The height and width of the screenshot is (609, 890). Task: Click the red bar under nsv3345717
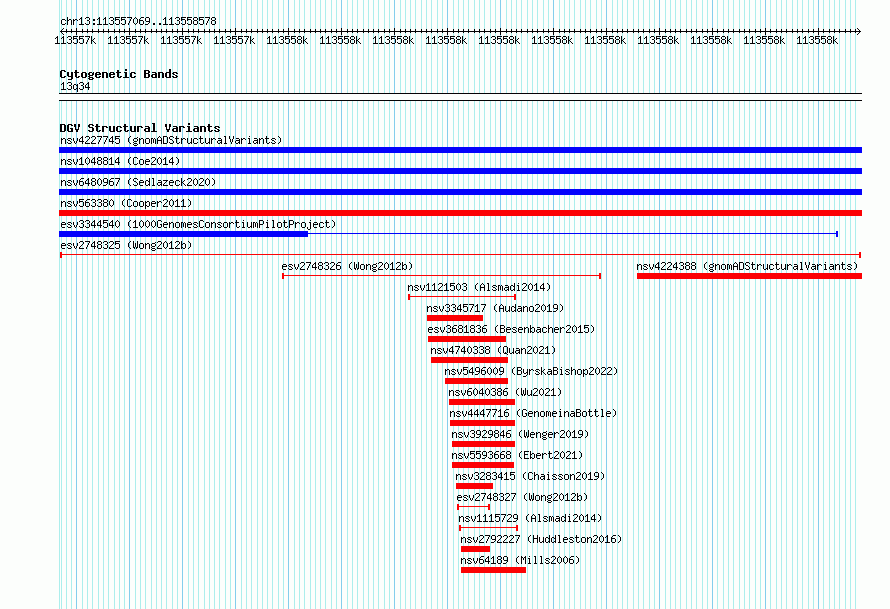[455, 318]
